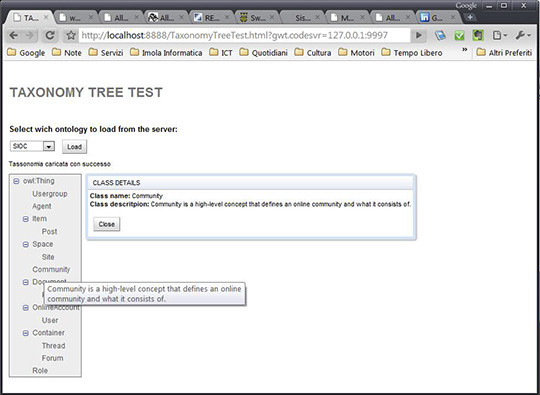Viewport: 540px width, 395px height.
Task: Collapse the Space tree node
Action: (25, 245)
